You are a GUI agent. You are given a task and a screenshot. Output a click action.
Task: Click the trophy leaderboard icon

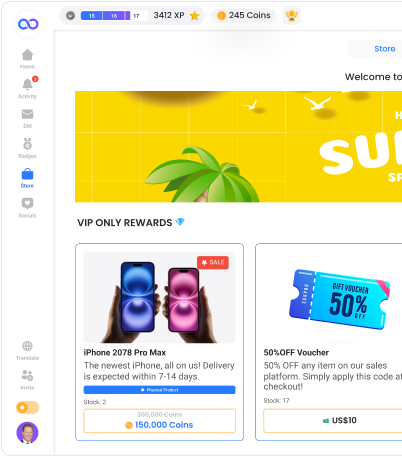[x=291, y=15]
